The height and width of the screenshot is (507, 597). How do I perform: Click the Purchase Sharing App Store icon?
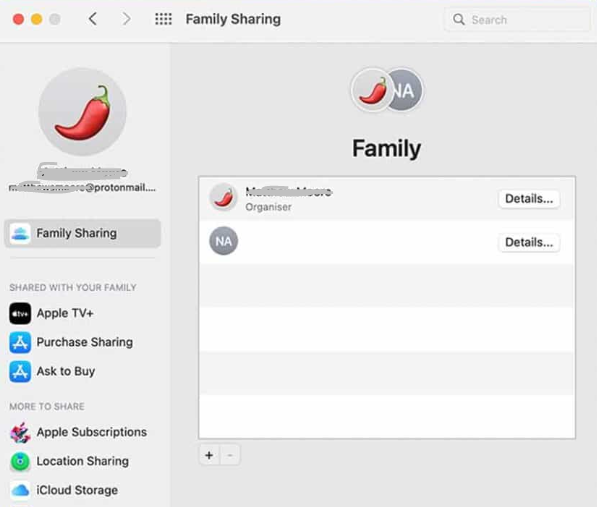pyautogui.click(x=20, y=342)
